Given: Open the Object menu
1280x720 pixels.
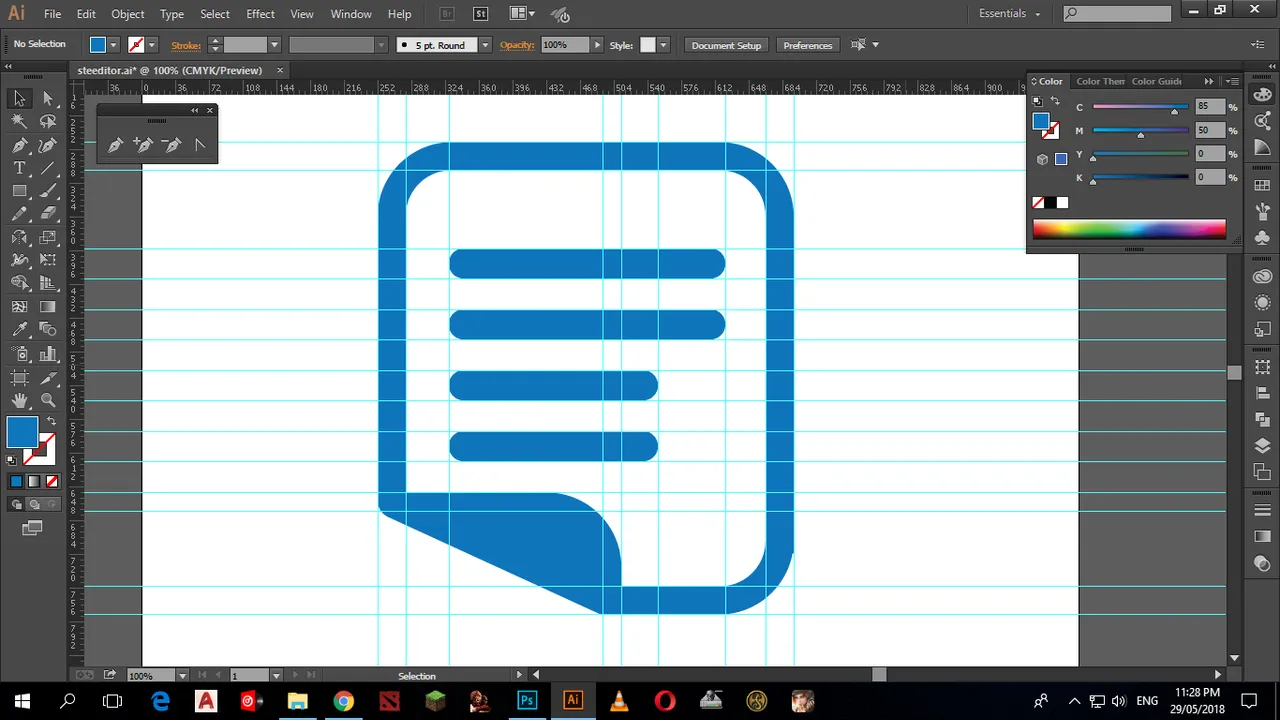Looking at the screenshot, I should 127,14.
